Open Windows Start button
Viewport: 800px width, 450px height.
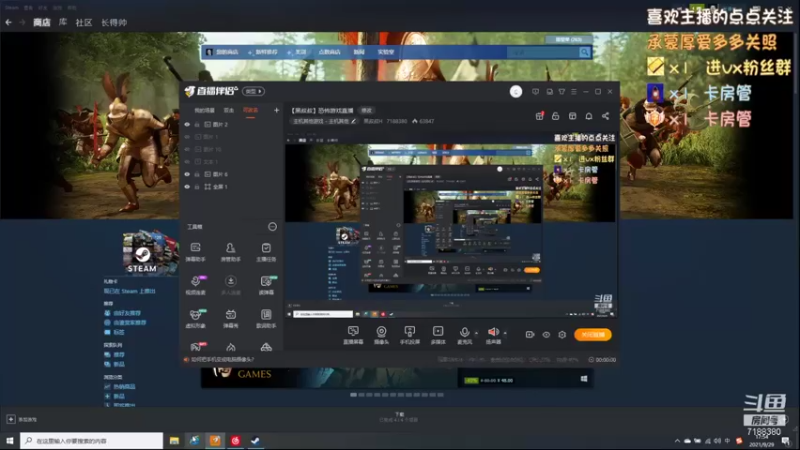10,440
